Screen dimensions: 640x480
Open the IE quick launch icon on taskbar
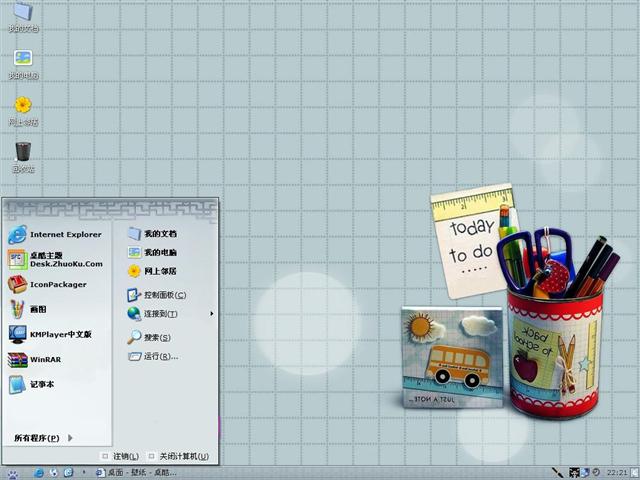(39, 473)
